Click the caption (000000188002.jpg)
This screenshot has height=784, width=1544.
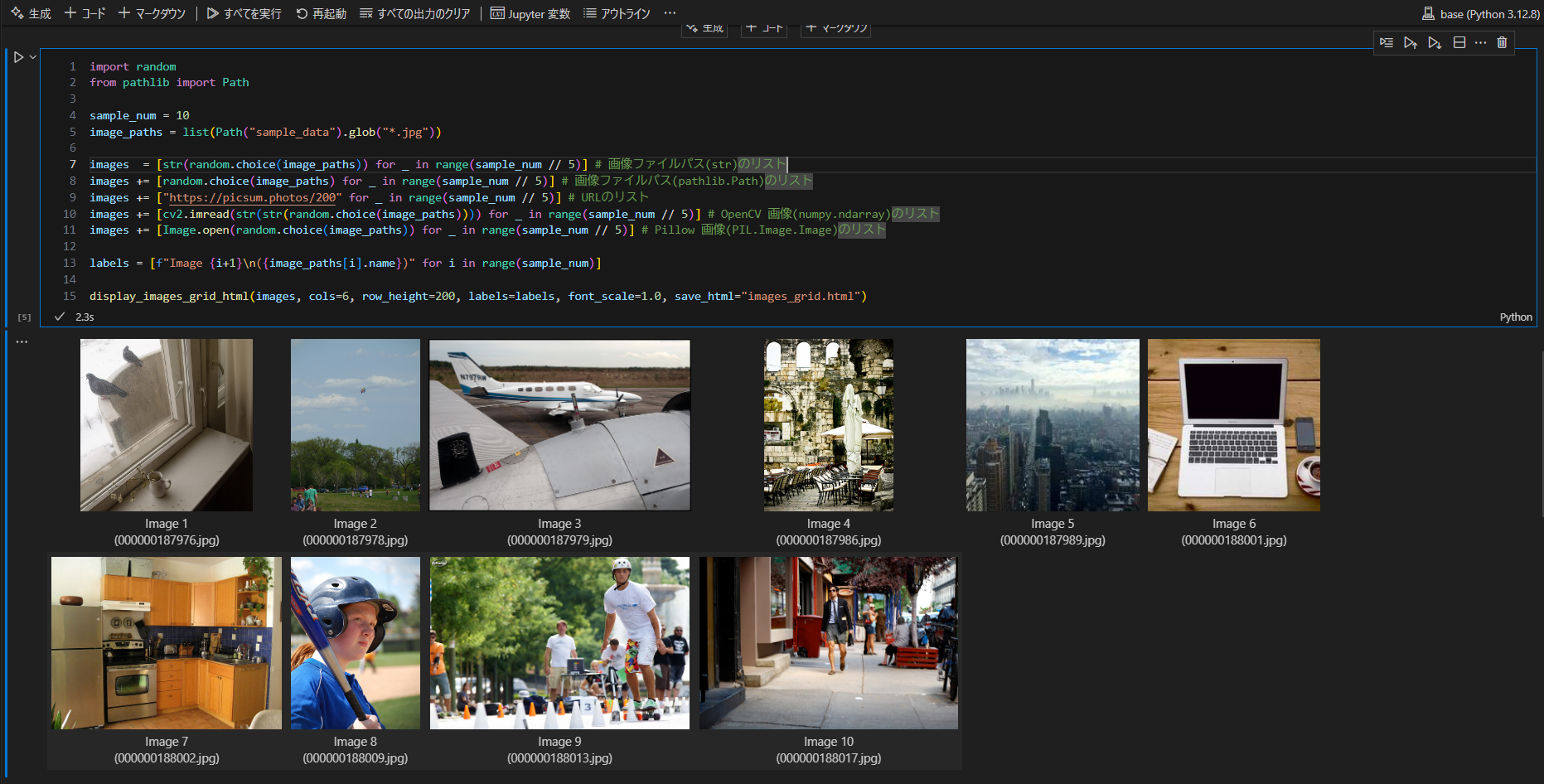click(x=167, y=758)
